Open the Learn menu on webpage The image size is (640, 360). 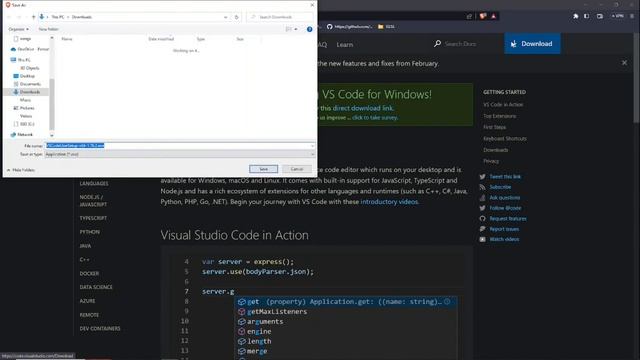coord(344,44)
